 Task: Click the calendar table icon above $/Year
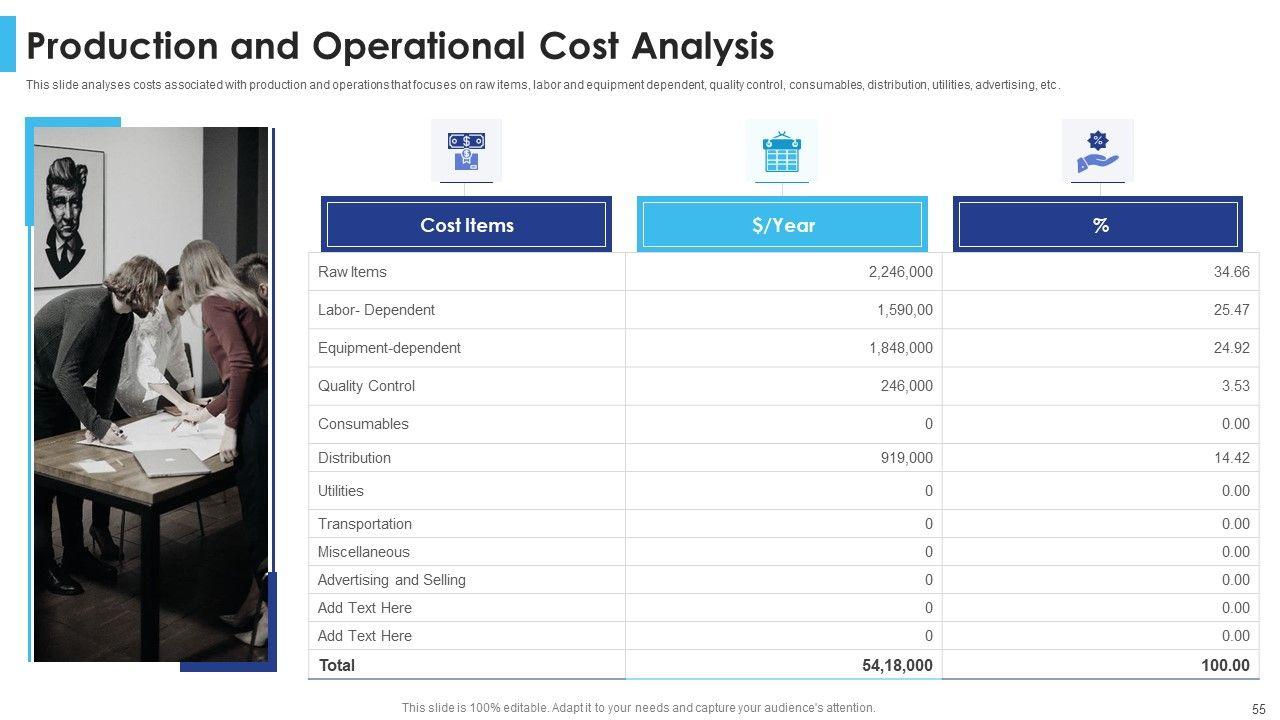[781, 151]
